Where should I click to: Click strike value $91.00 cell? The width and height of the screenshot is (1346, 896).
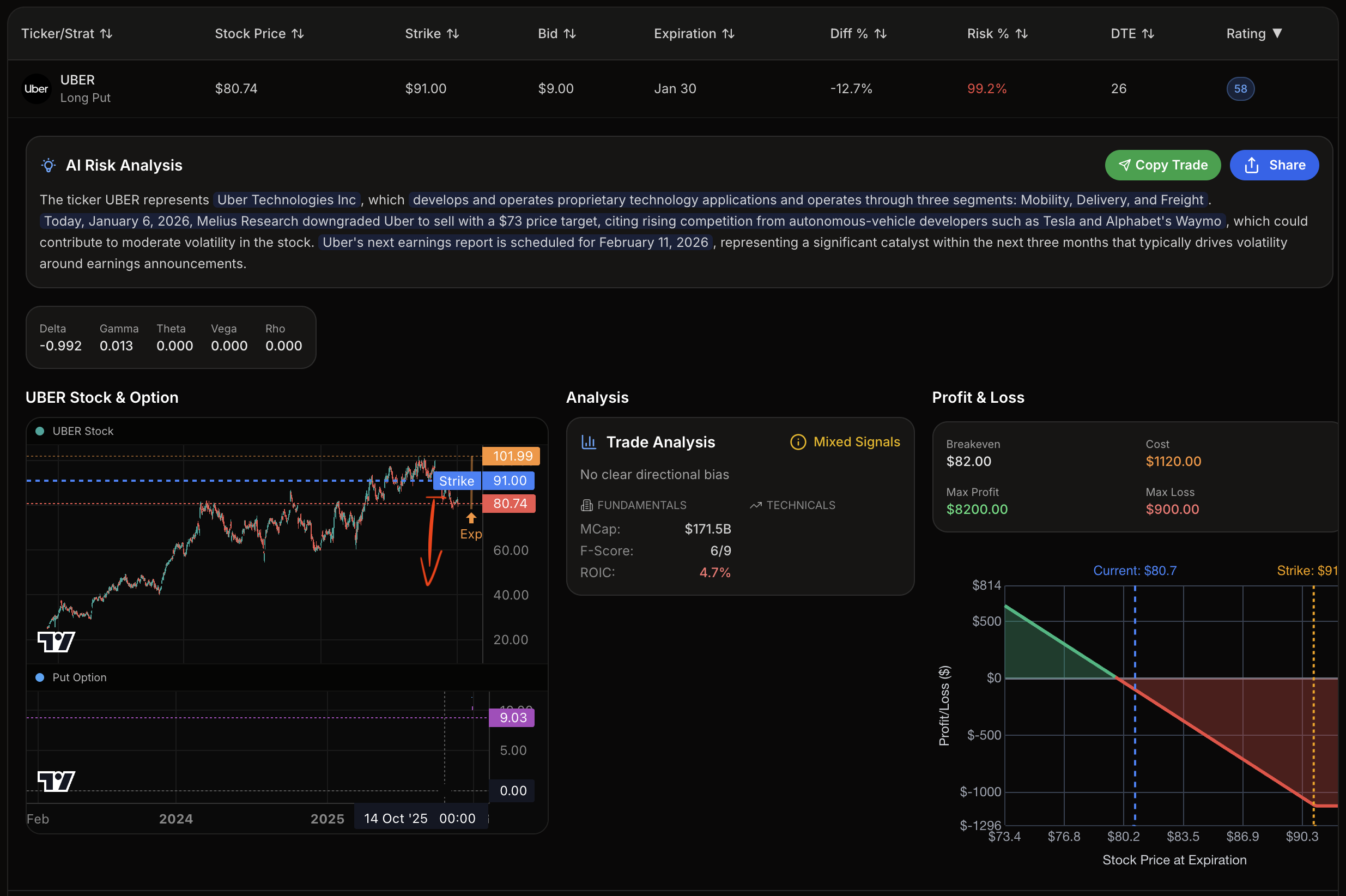point(426,89)
